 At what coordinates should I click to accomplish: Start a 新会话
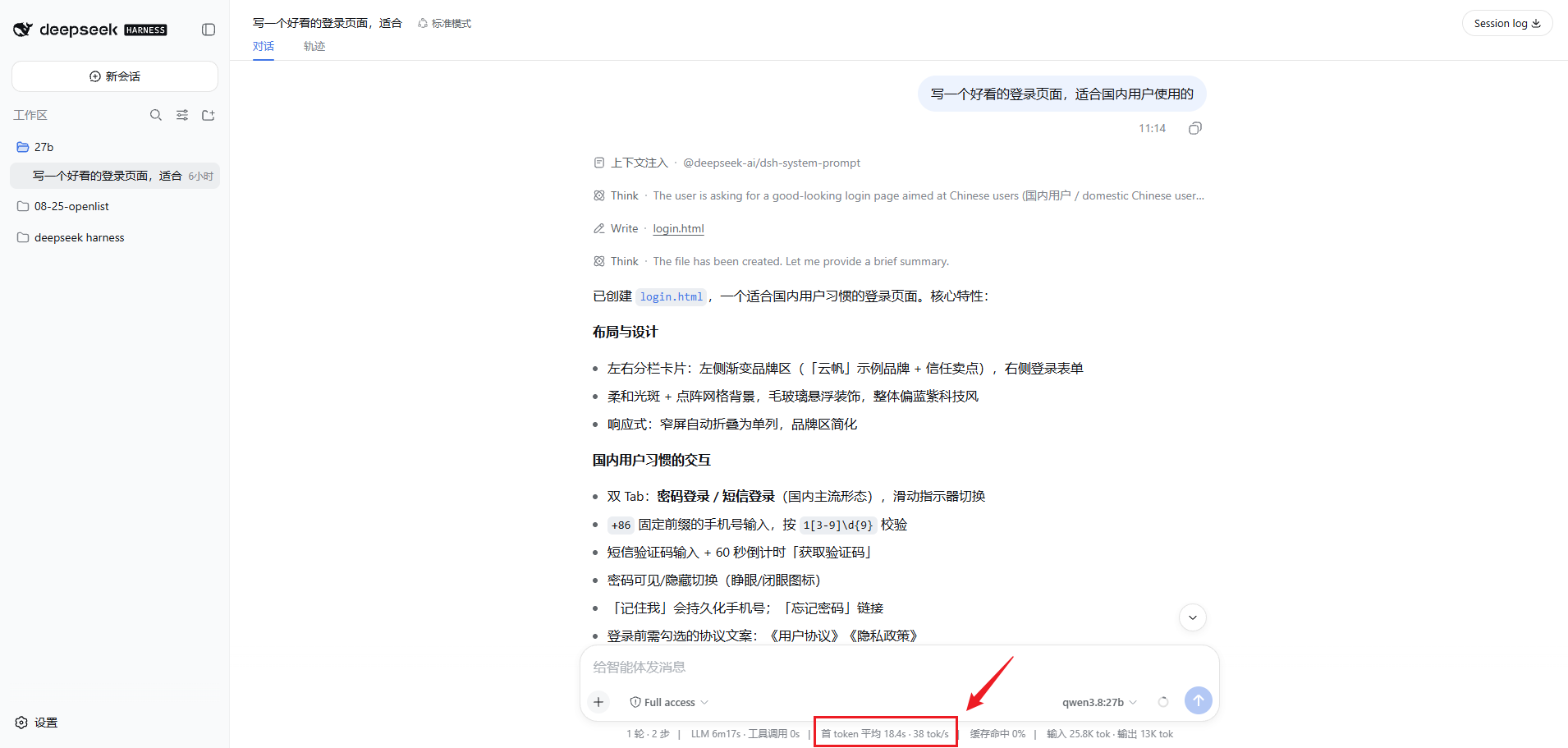(115, 76)
